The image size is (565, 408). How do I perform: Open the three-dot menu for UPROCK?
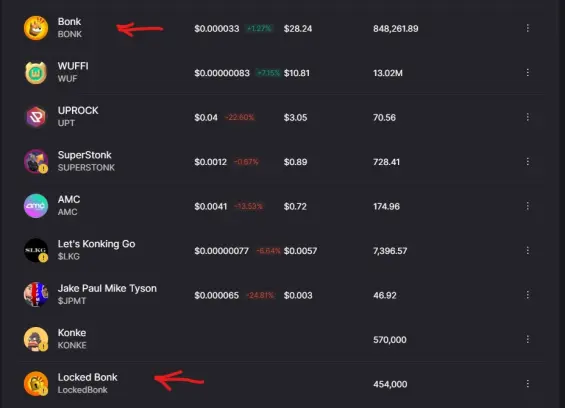tap(528, 117)
